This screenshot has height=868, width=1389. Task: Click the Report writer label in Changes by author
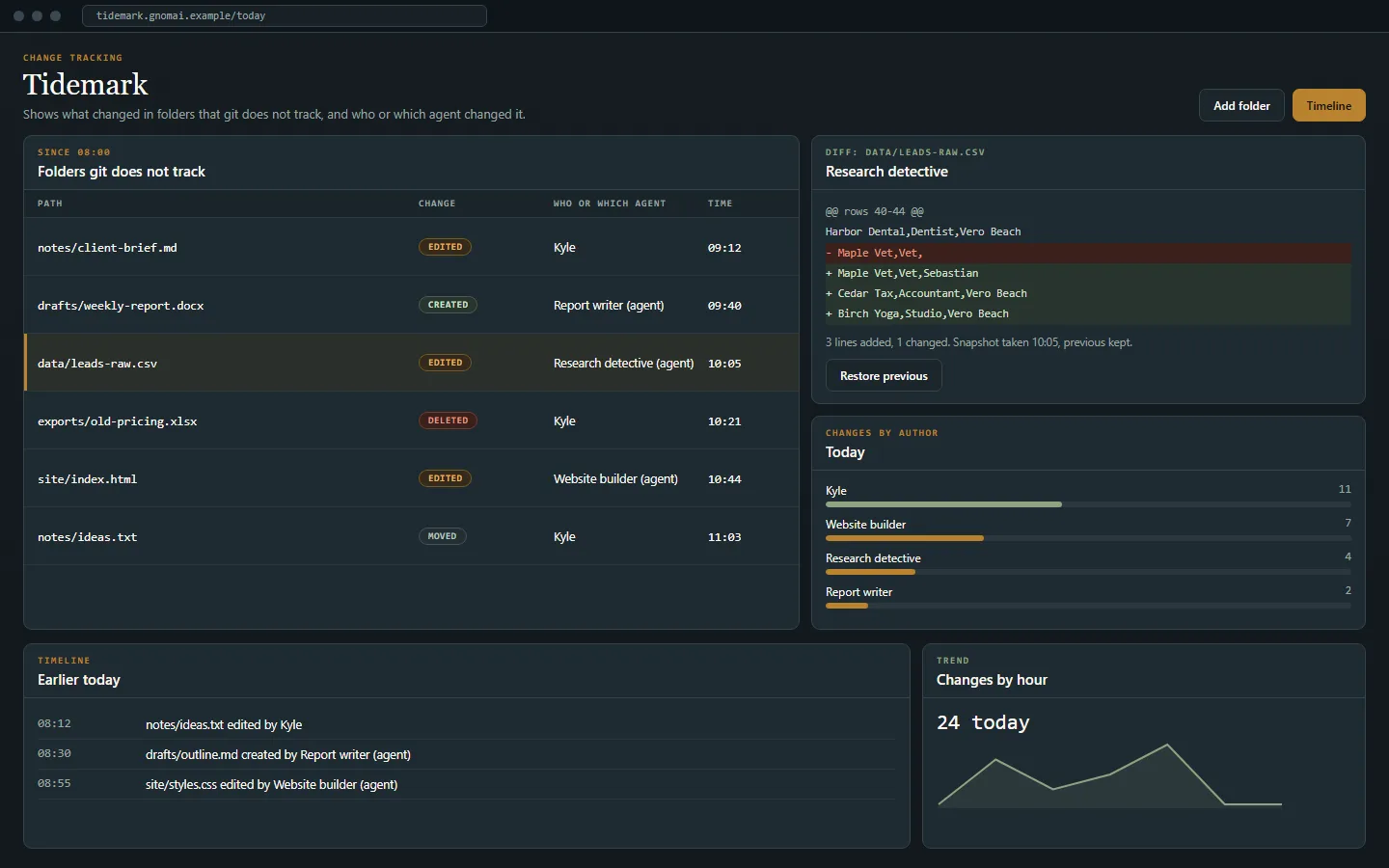tap(858, 592)
